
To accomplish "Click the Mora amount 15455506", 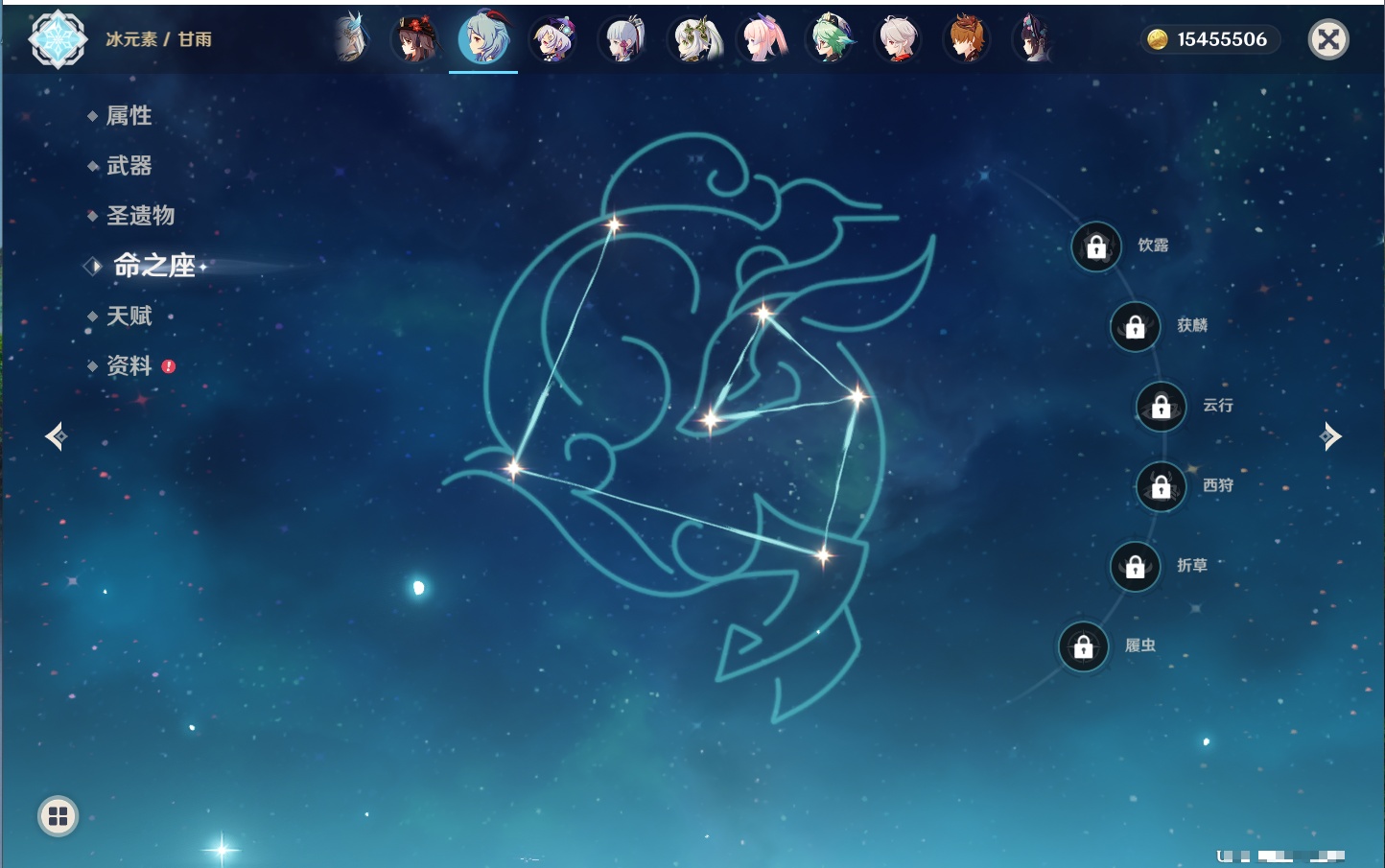I will (1222, 39).
